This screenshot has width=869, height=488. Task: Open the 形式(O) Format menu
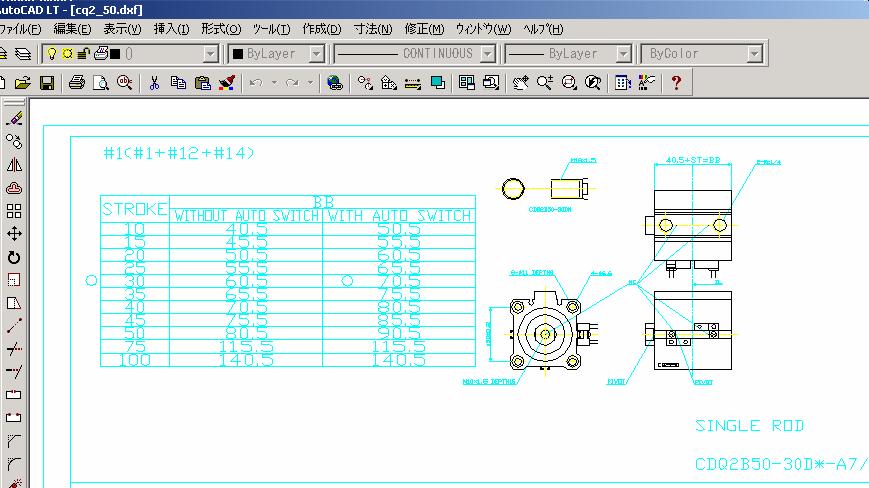coord(220,29)
